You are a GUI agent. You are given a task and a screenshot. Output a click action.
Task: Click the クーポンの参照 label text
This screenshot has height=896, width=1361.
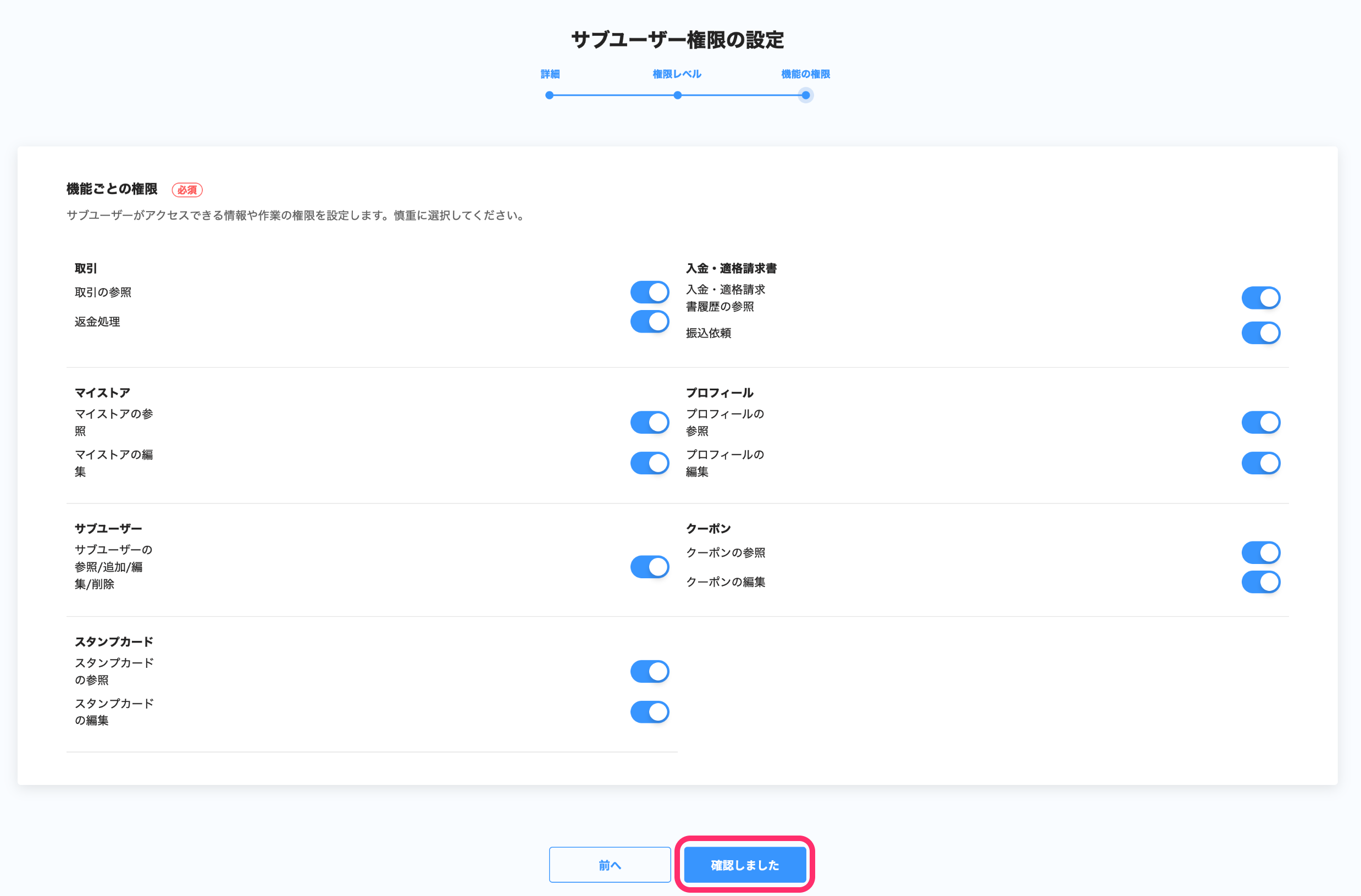pos(725,552)
